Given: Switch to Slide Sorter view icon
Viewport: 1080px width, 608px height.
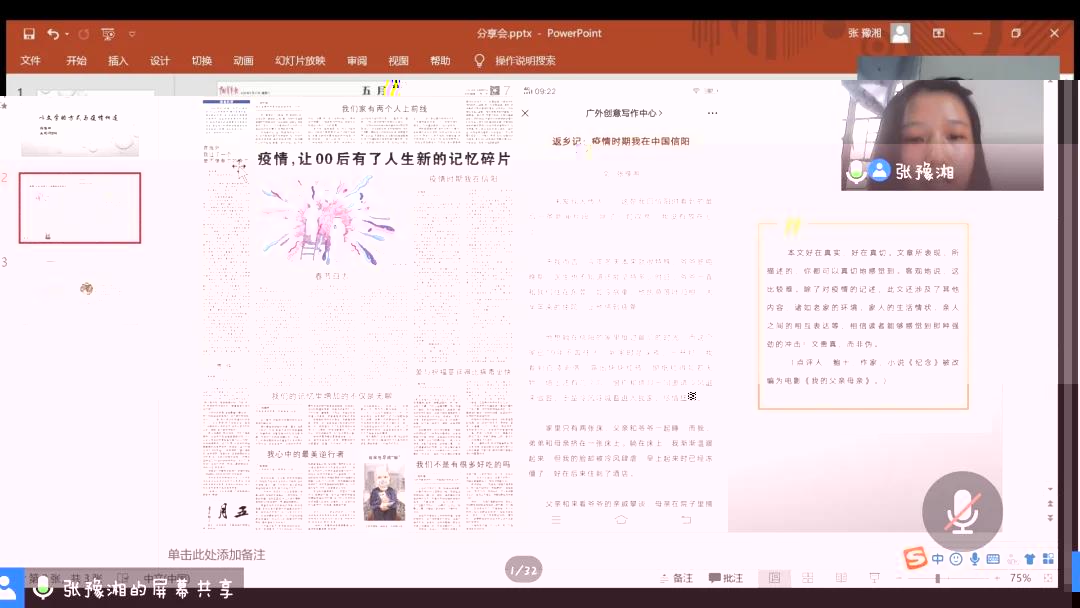Looking at the screenshot, I should pyautogui.click(x=808, y=578).
